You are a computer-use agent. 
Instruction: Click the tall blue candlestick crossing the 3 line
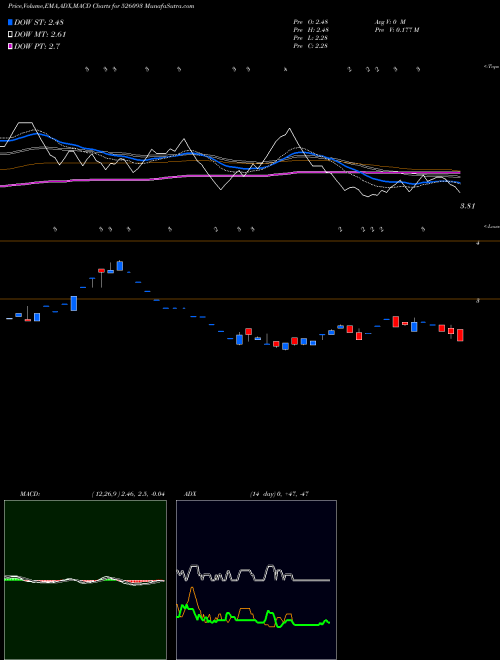coord(74,303)
